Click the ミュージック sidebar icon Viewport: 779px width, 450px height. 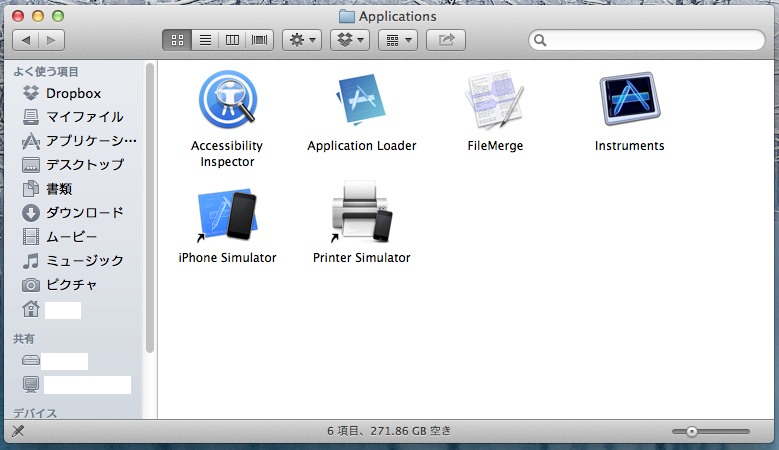point(31,260)
